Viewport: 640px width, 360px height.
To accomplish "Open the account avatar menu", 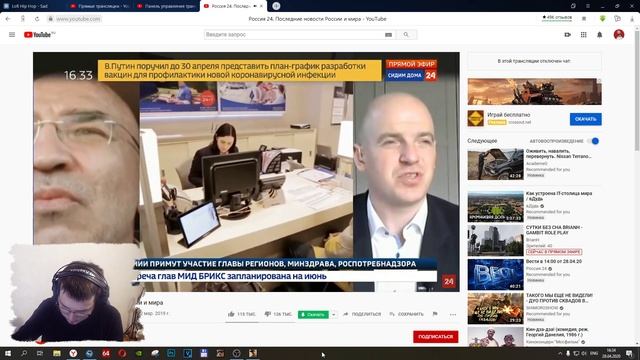I will (x=619, y=35).
